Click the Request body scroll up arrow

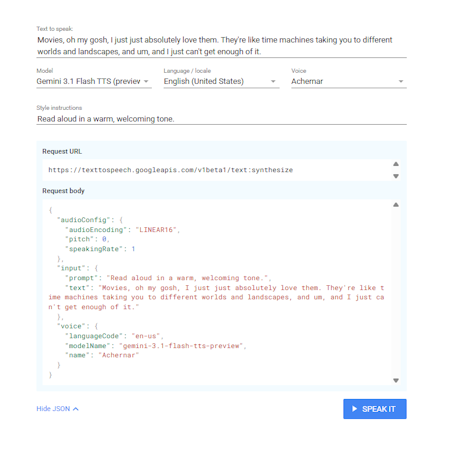[396, 205]
